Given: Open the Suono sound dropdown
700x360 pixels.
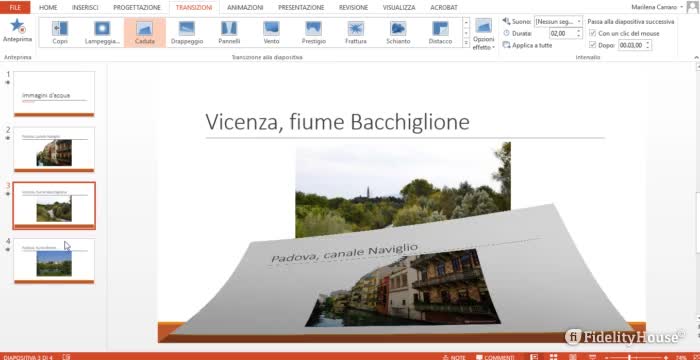Looking at the screenshot, I should click(x=558, y=21).
